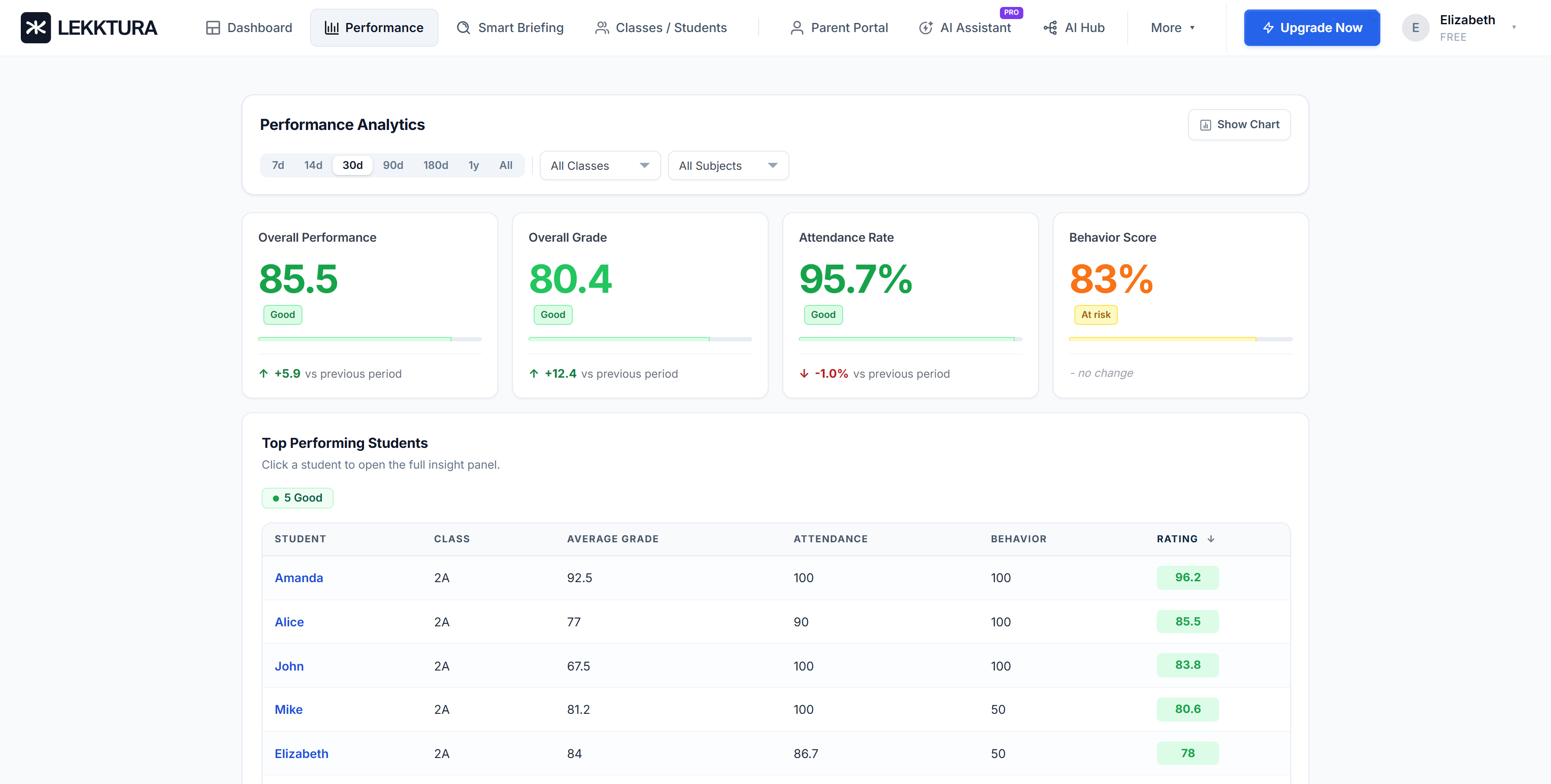This screenshot has height=784, width=1551.
Task: Select the 7d time range filter
Action: (278, 165)
